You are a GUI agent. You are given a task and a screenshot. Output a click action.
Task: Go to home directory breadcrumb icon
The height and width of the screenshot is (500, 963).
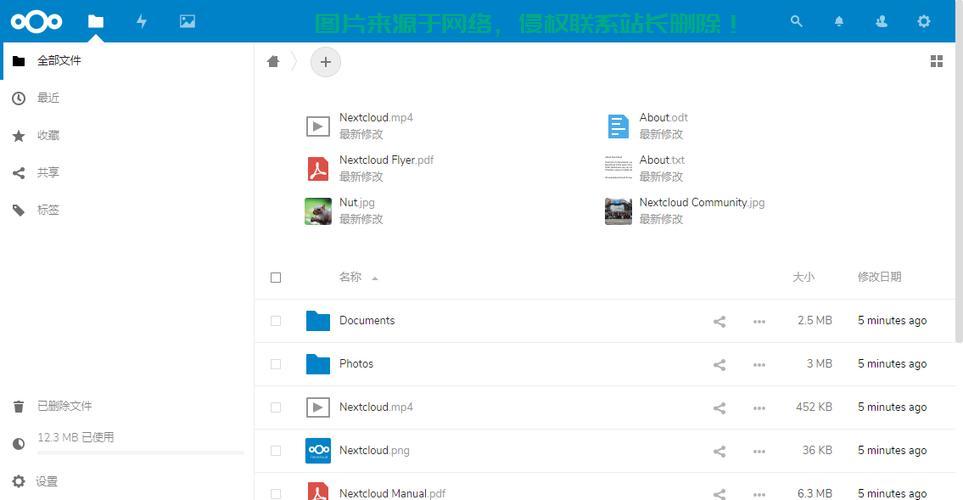coord(273,61)
